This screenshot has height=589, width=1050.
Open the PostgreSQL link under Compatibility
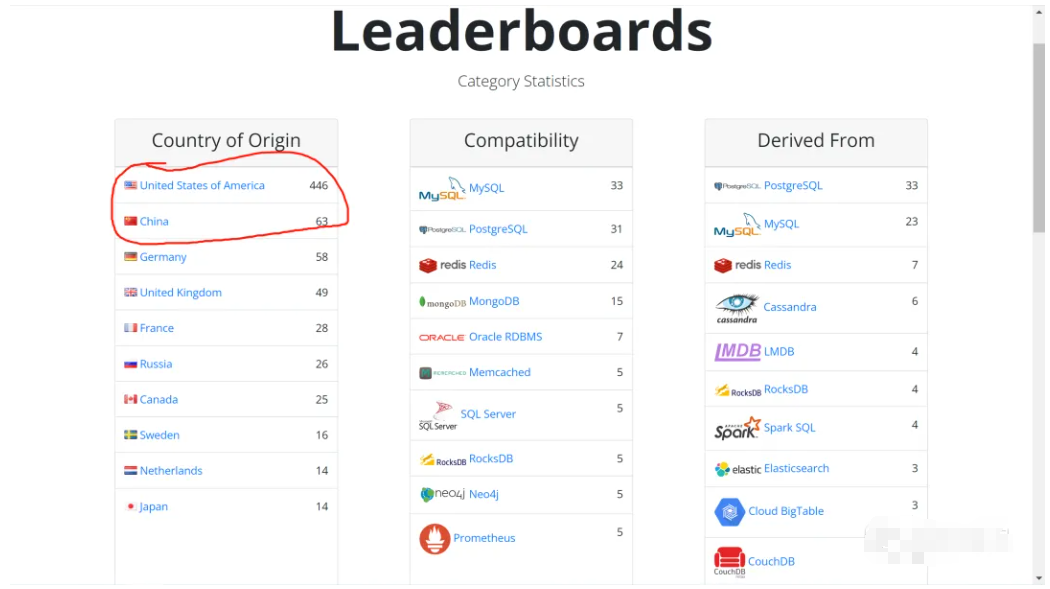point(498,229)
